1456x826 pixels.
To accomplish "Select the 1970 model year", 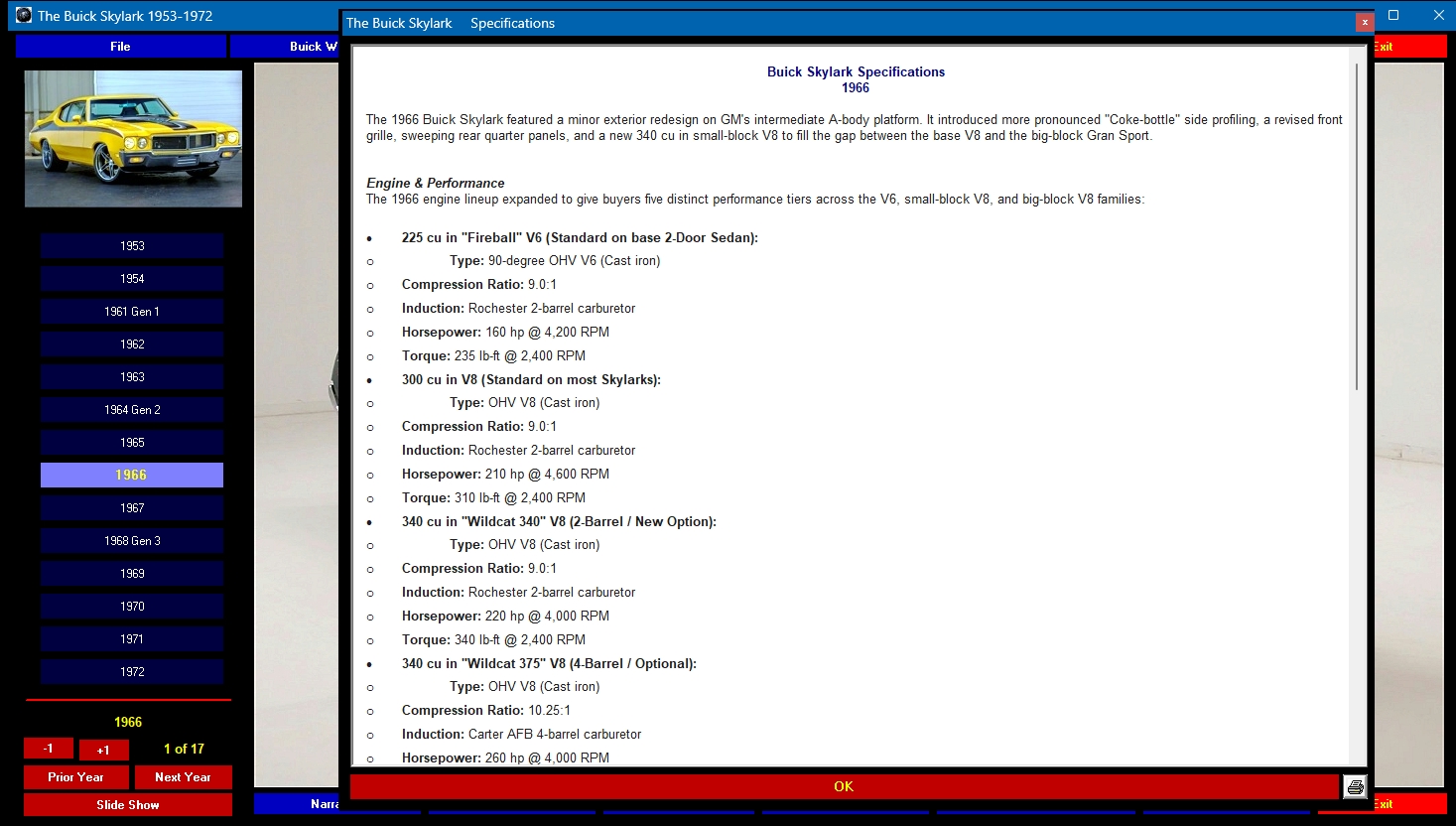I will 132,607.
